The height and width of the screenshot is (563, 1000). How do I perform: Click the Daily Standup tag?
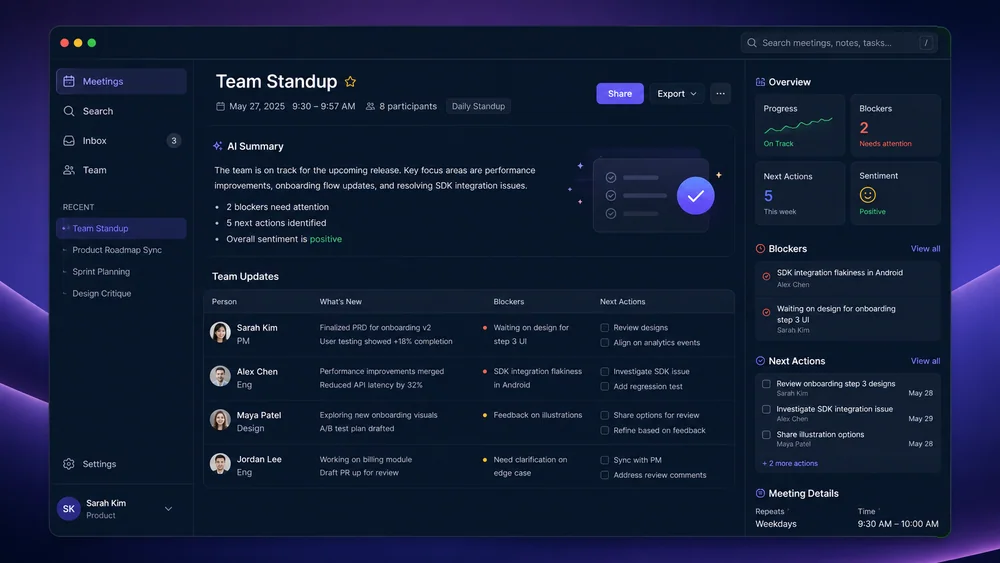tap(478, 106)
